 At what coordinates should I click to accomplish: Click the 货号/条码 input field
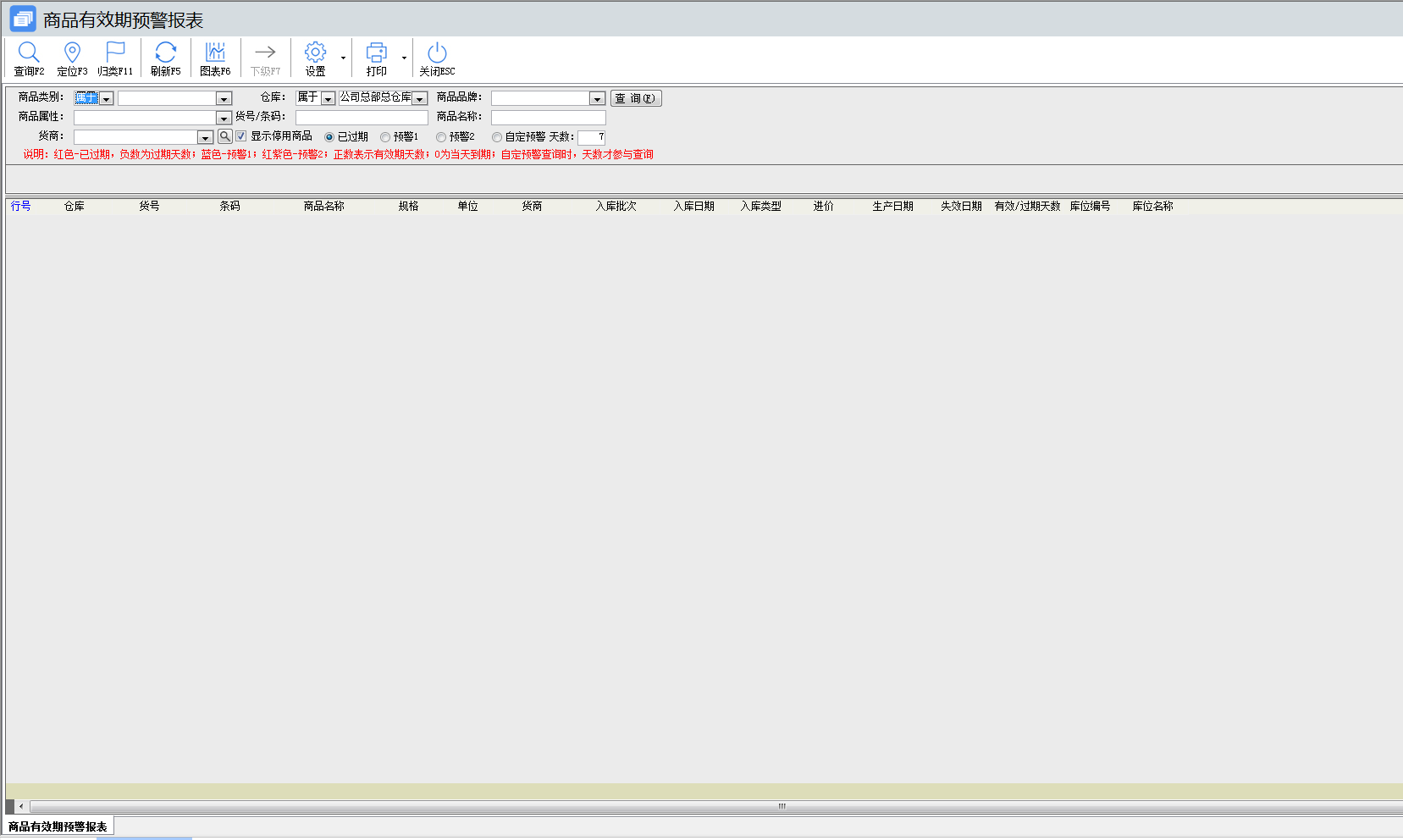tap(362, 118)
